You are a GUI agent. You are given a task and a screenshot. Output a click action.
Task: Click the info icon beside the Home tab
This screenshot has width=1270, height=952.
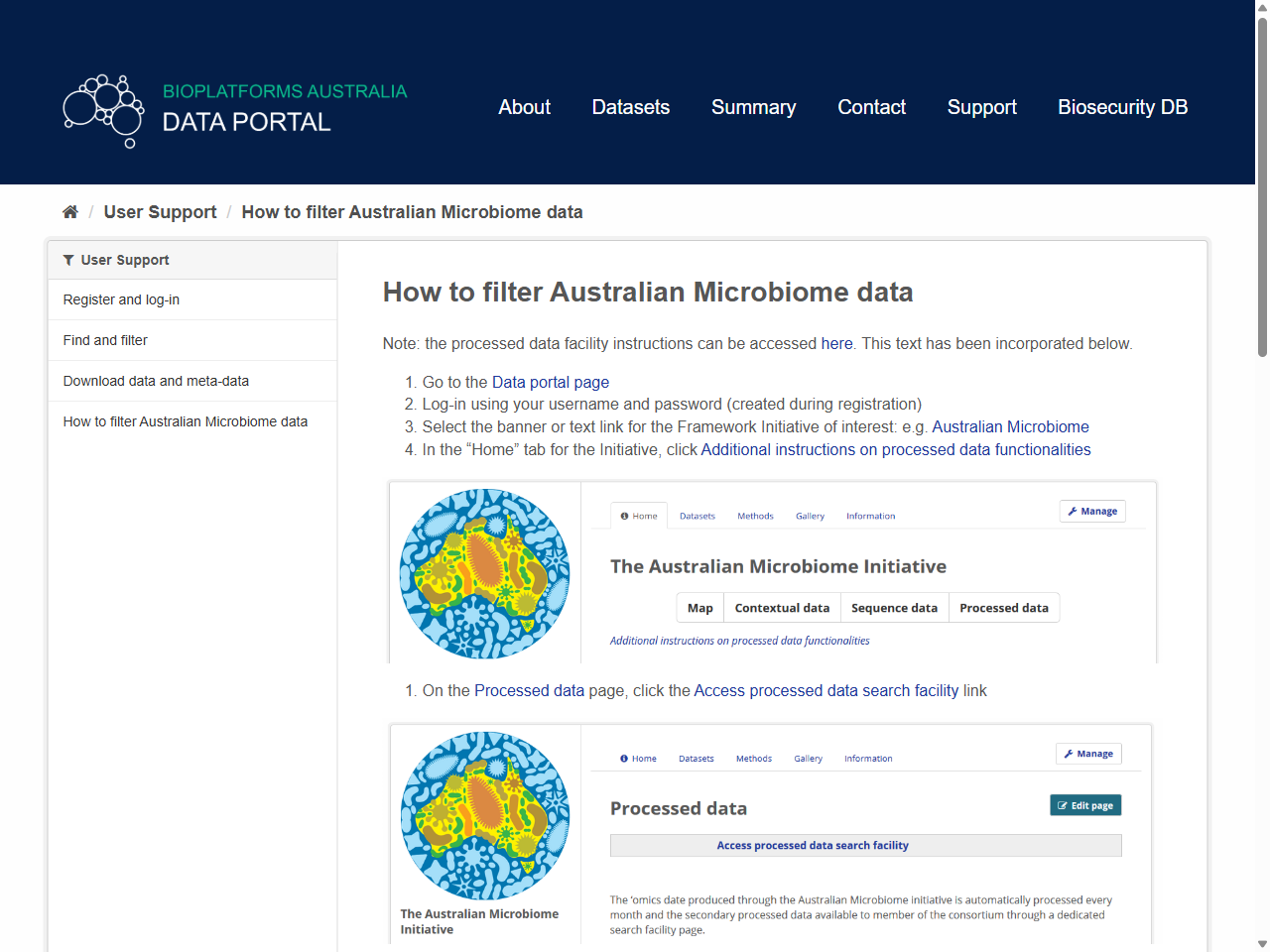click(x=622, y=516)
